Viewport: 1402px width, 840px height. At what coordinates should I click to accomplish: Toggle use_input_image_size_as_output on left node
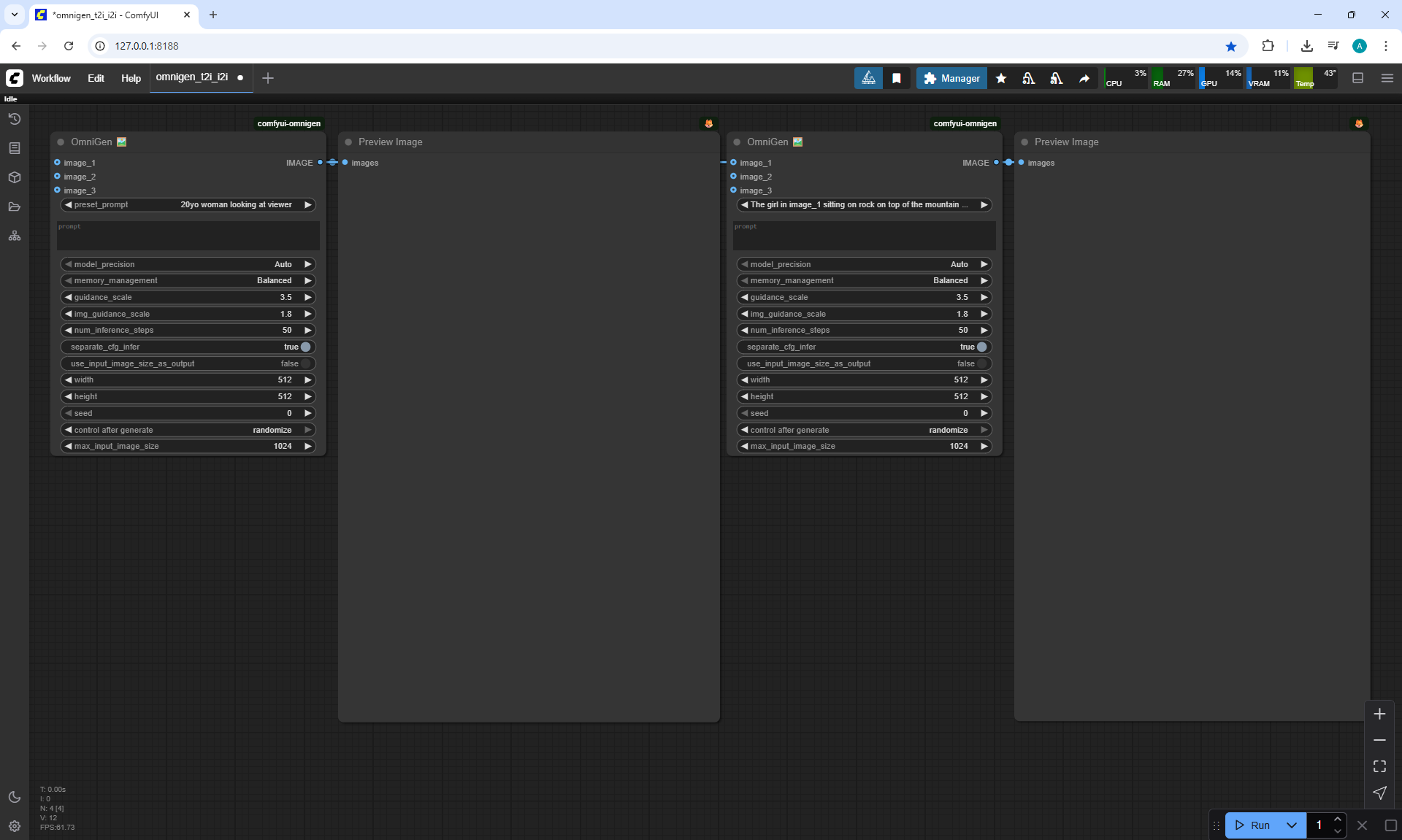[x=305, y=363]
